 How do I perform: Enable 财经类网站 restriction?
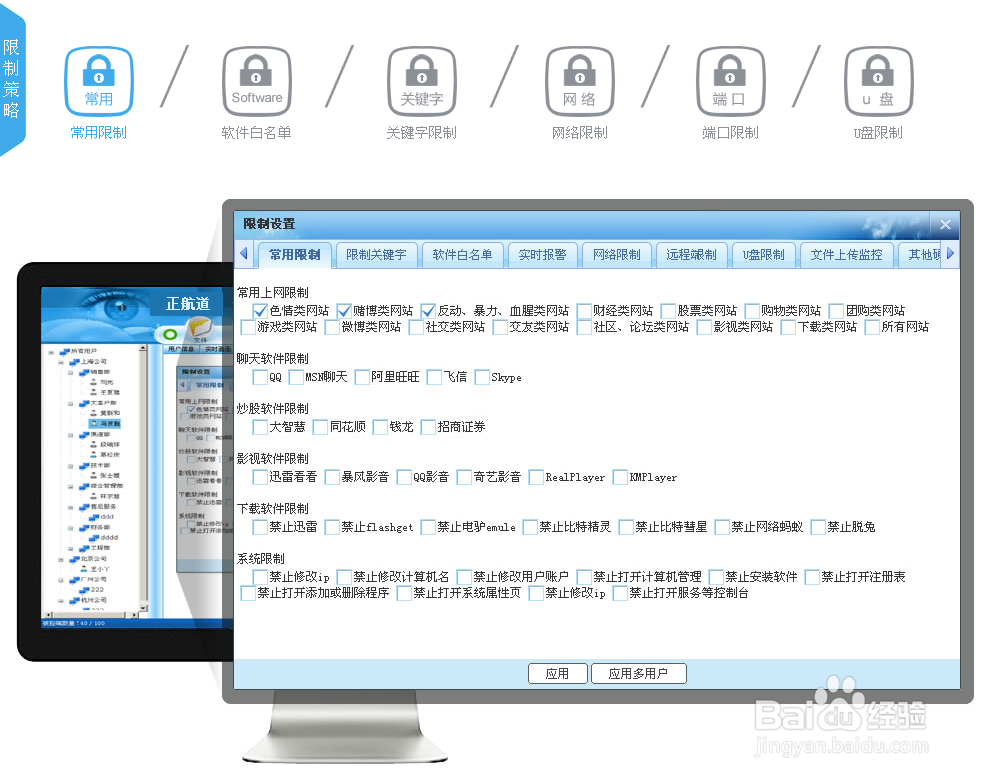coord(584,311)
